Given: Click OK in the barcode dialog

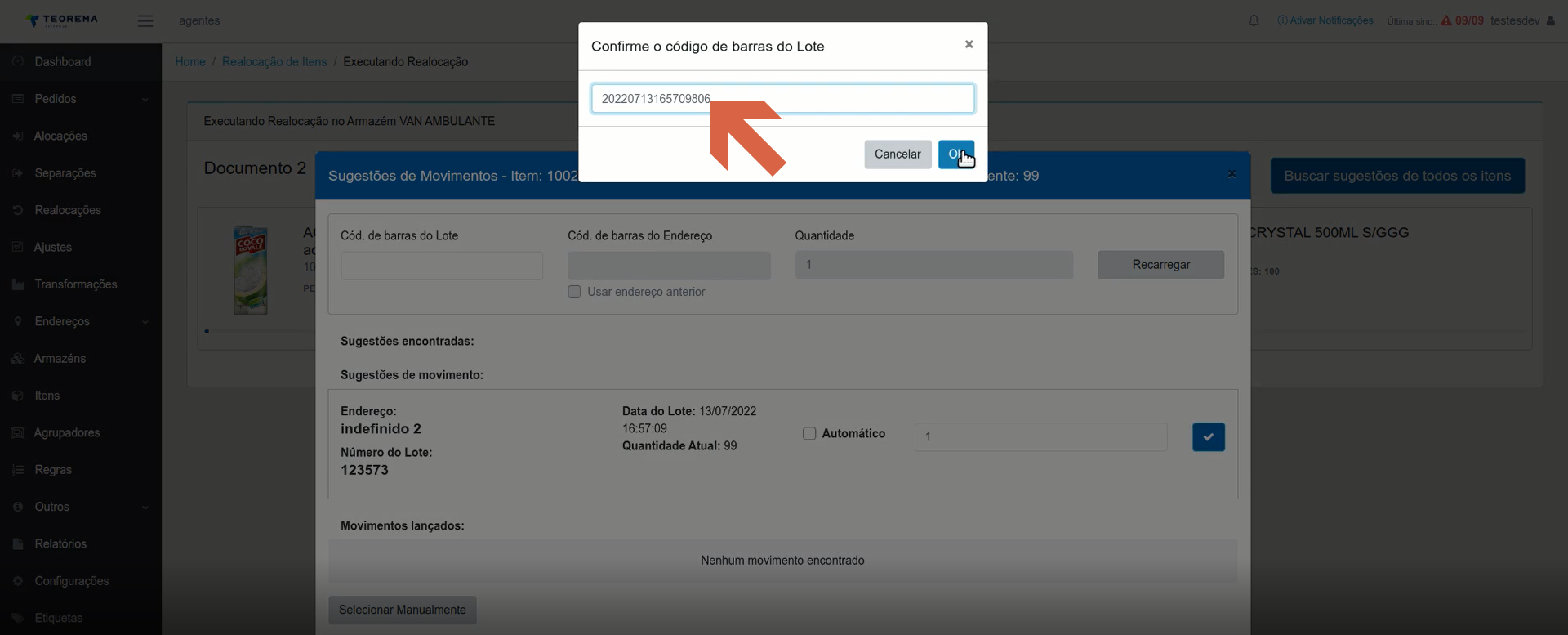Looking at the screenshot, I should pyautogui.click(x=956, y=154).
